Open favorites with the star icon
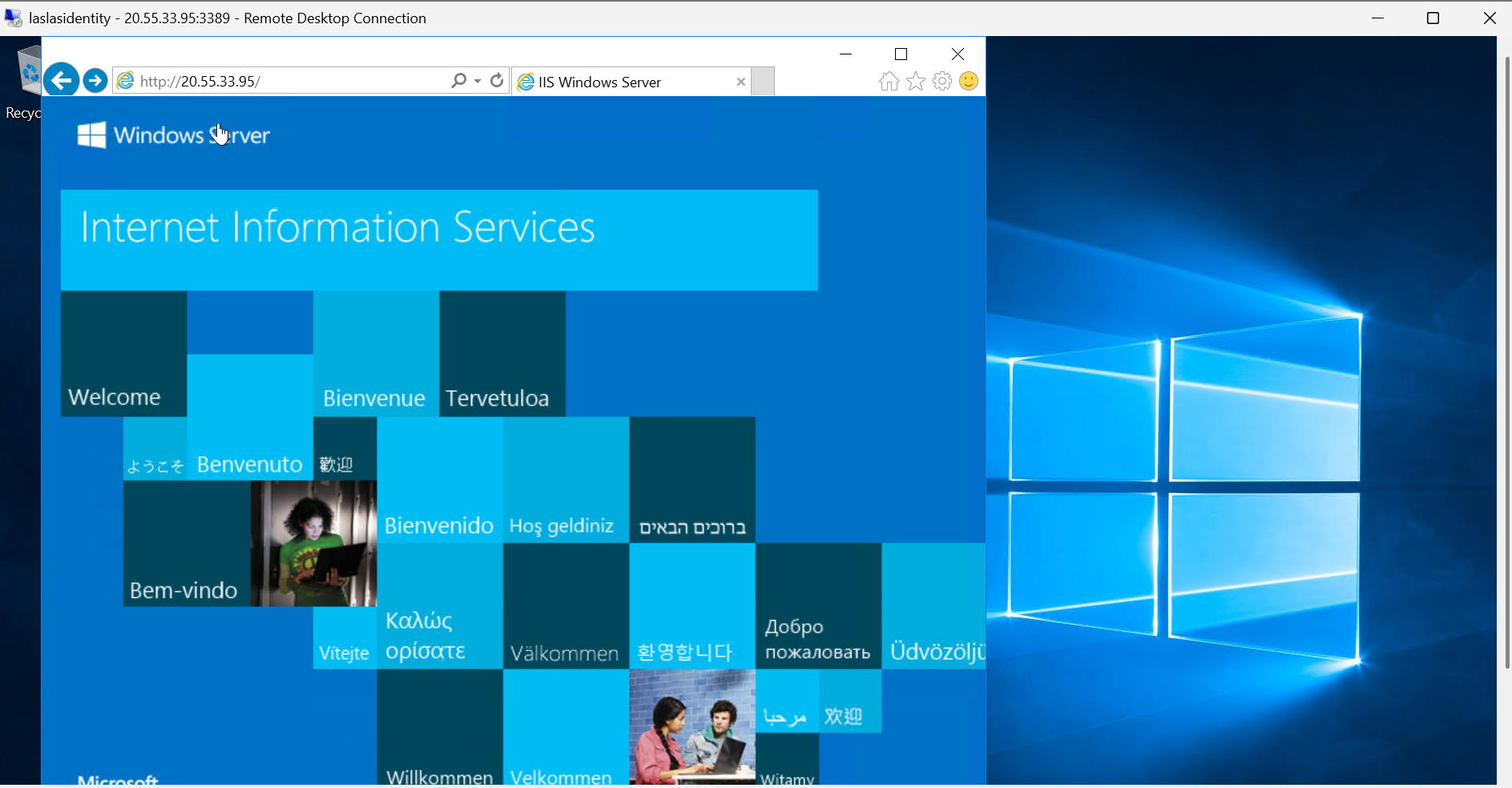The image size is (1512, 788). [916, 81]
